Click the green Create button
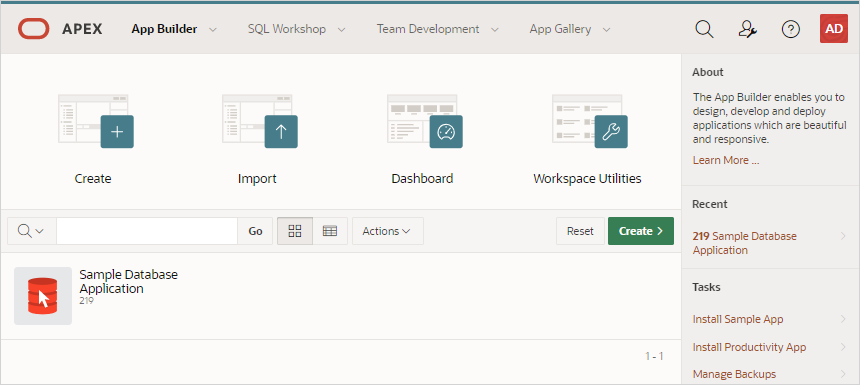The width and height of the screenshot is (860, 385). pyautogui.click(x=641, y=231)
